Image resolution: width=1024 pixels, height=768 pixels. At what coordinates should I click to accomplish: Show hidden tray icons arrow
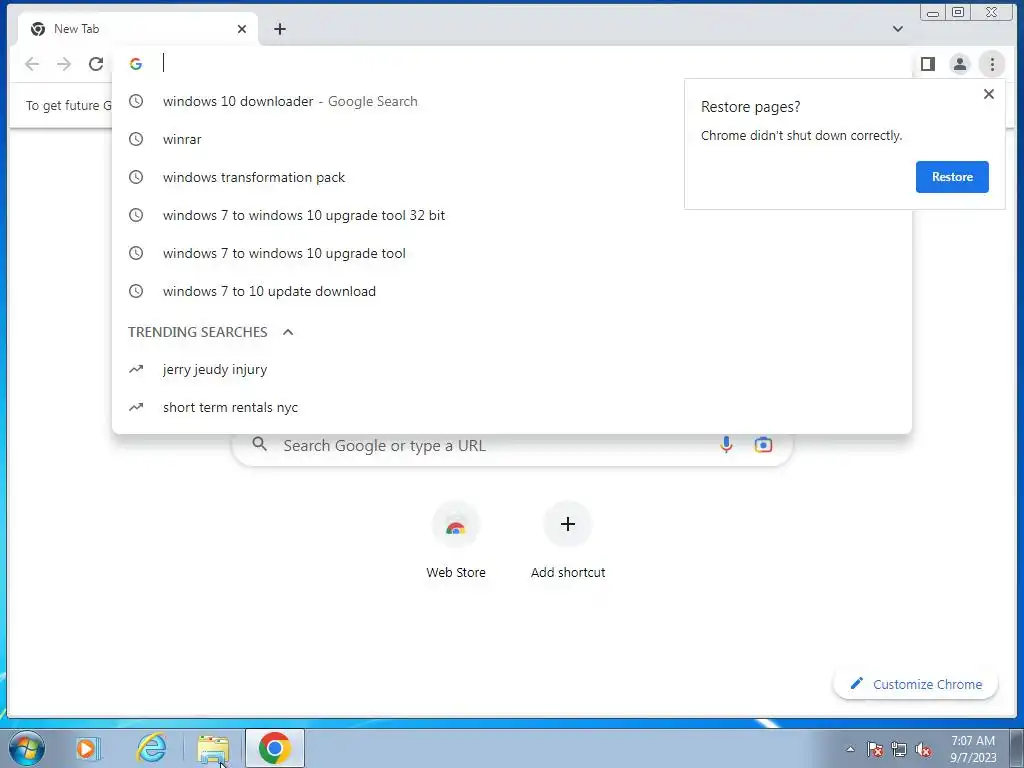[x=850, y=749]
